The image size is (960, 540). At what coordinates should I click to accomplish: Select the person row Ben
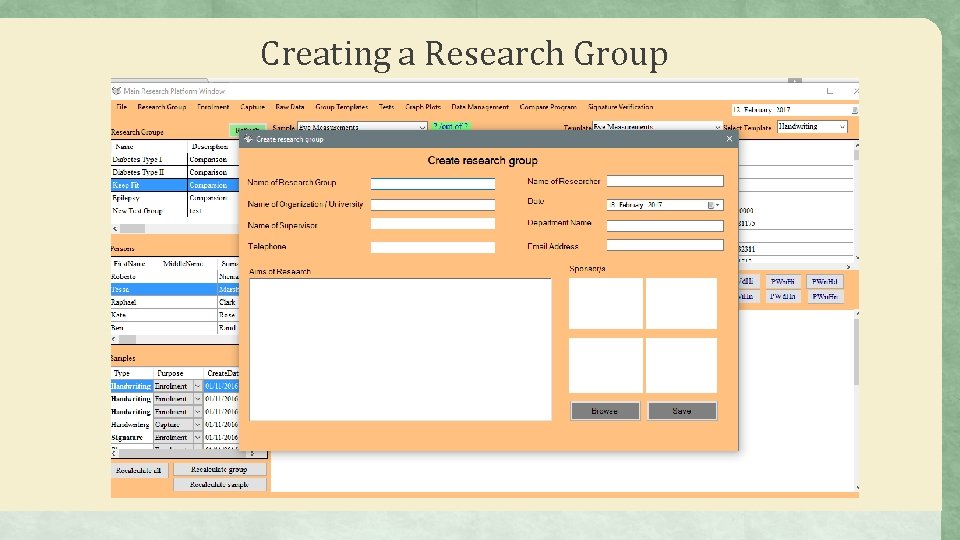[x=174, y=328]
